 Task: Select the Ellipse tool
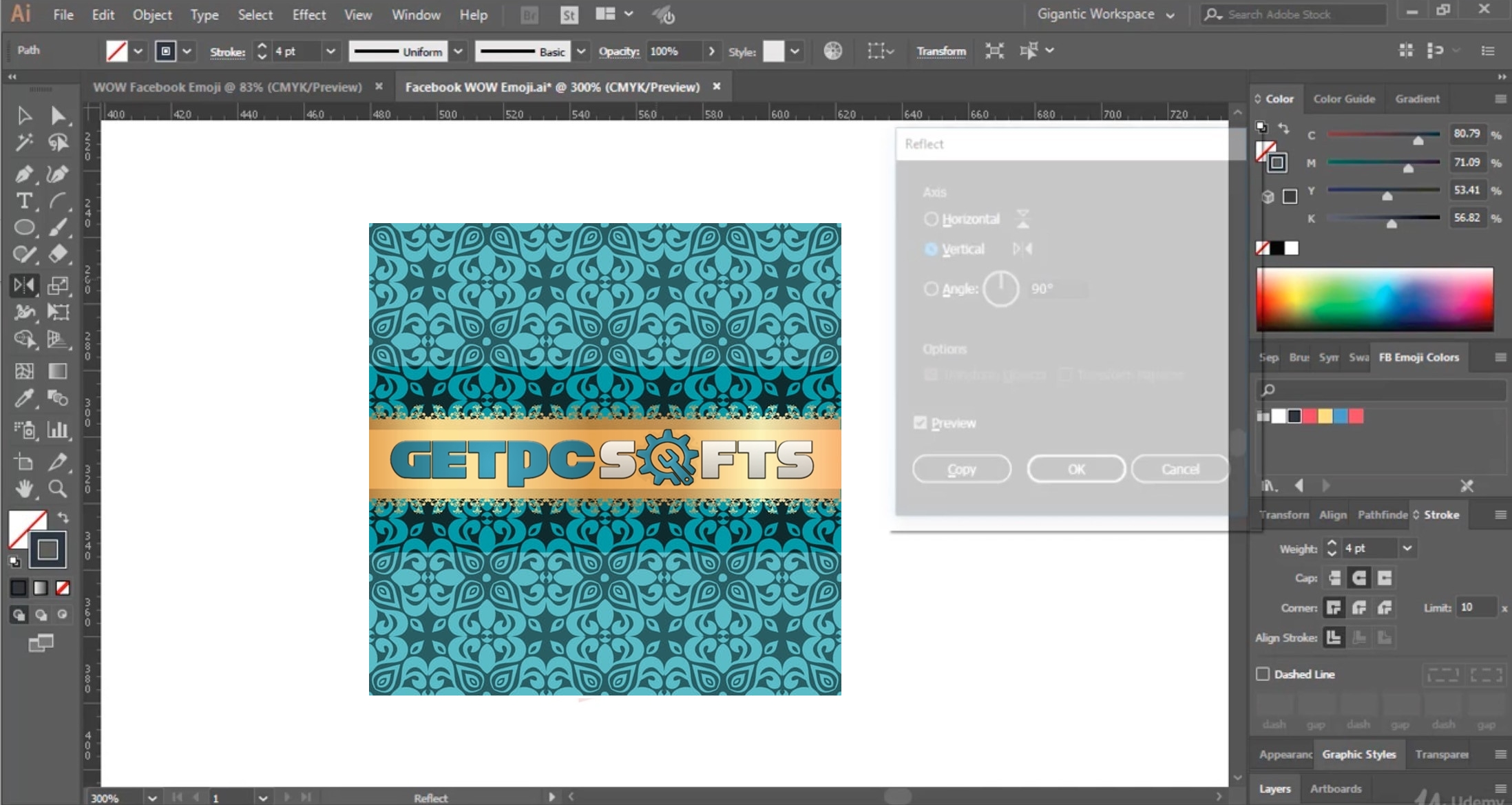[x=24, y=227]
